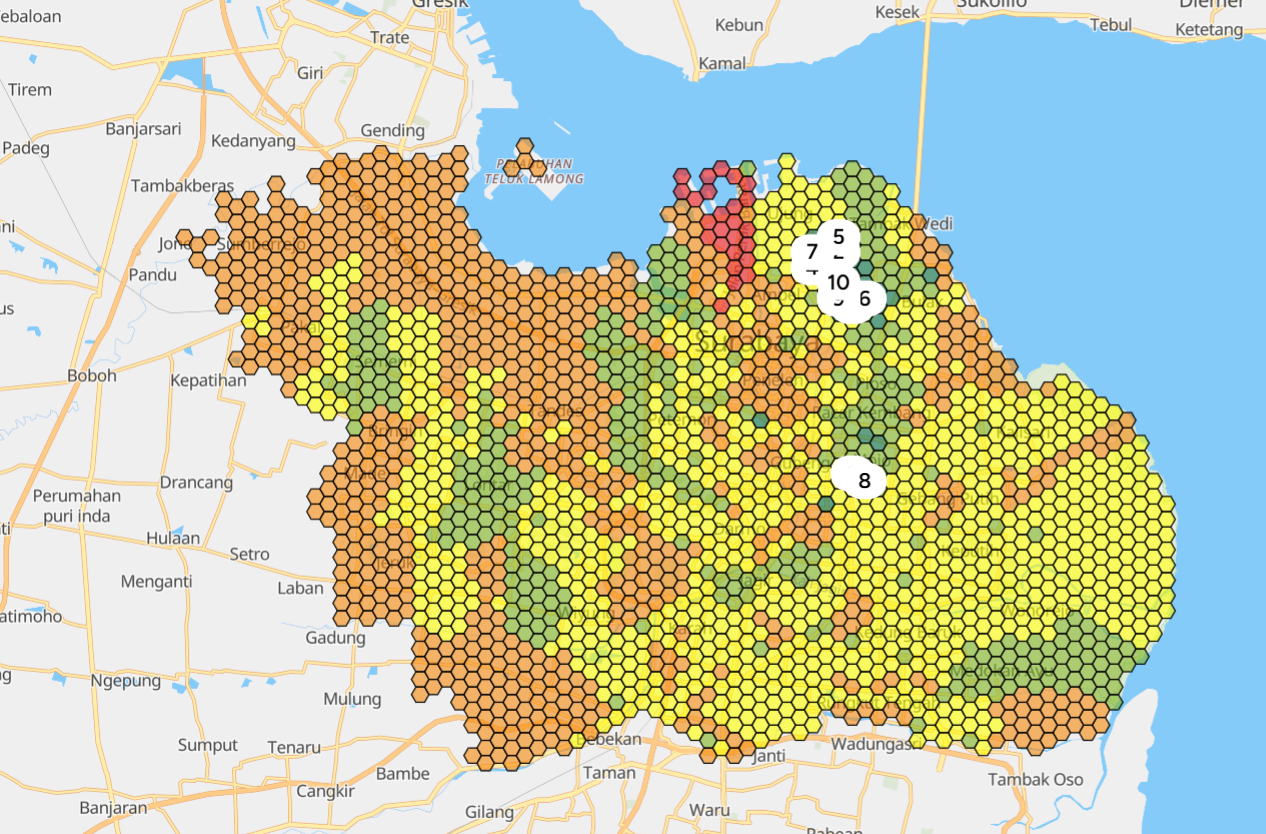Click the Gending place label
Image resolution: width=1266 pixels, height=834 pixels.
pyautogui.click(x=392, y=130)
